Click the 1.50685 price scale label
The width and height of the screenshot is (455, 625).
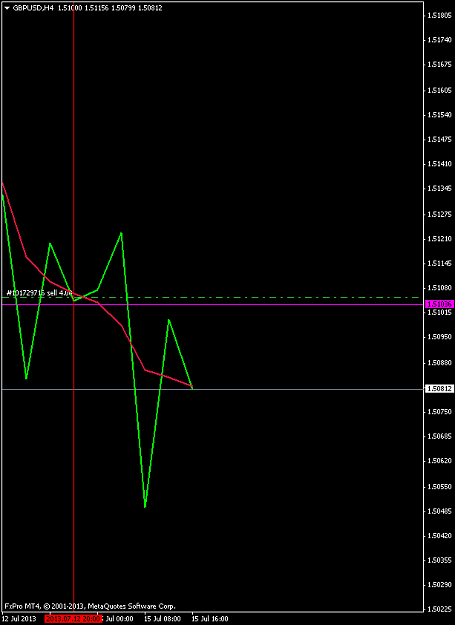click(x=440, y=436)
